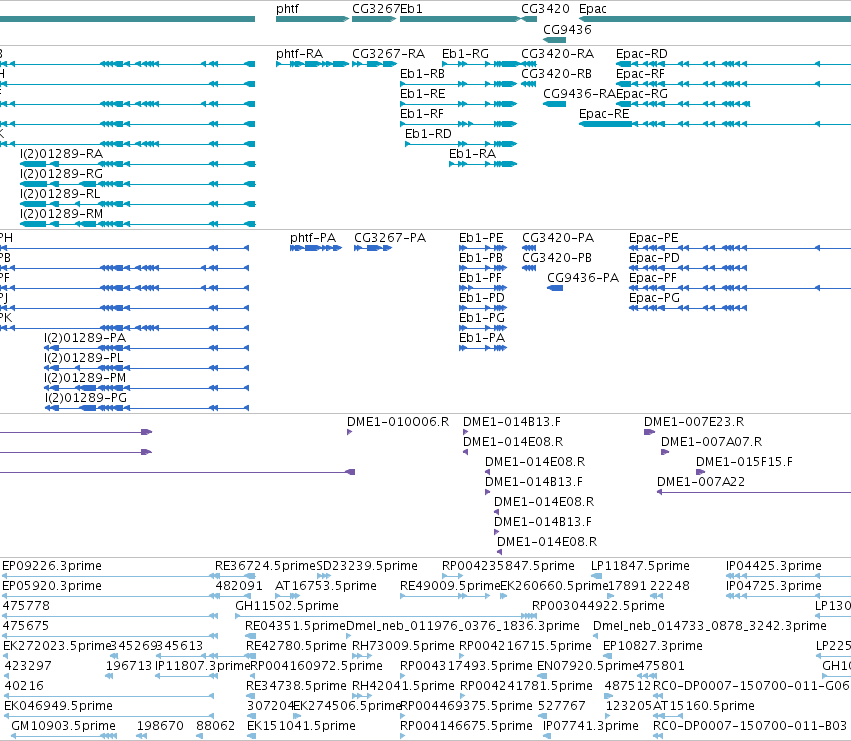Click the CG3420 gene label

click(x=545, y=9)
